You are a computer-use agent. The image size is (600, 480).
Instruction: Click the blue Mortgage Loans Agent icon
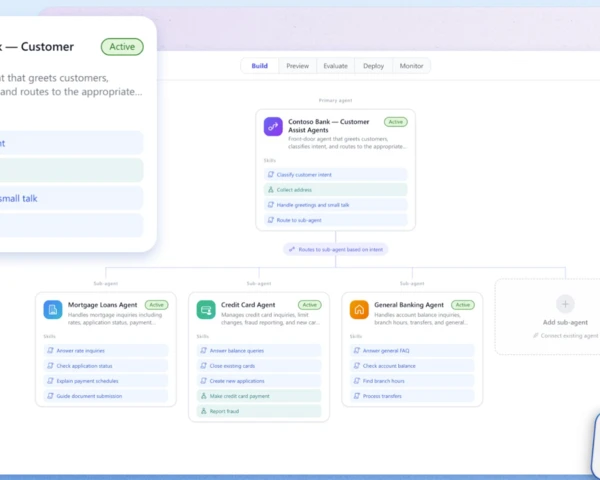coord(53,310)
